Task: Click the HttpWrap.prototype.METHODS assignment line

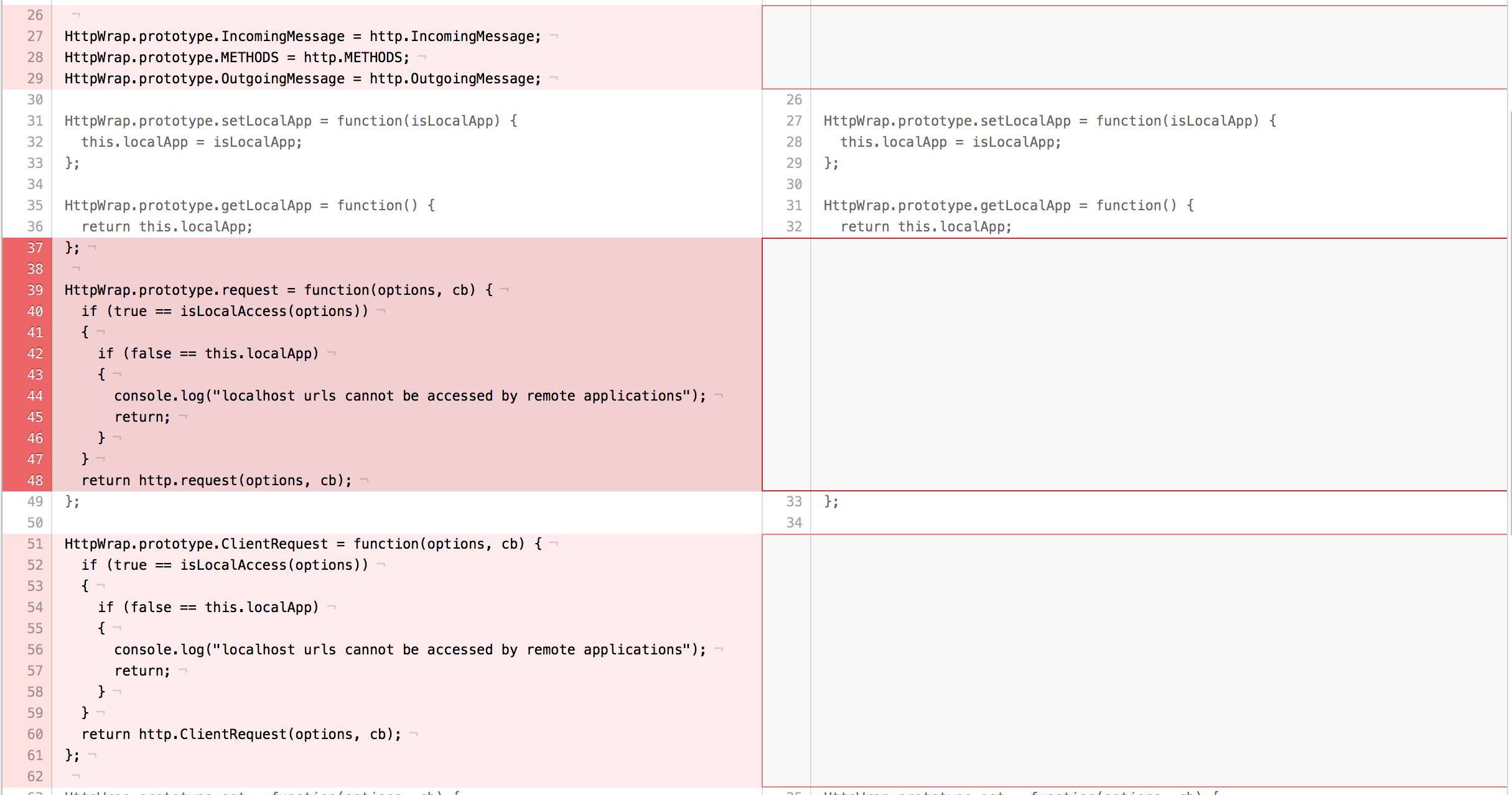Action: [236, 57]
